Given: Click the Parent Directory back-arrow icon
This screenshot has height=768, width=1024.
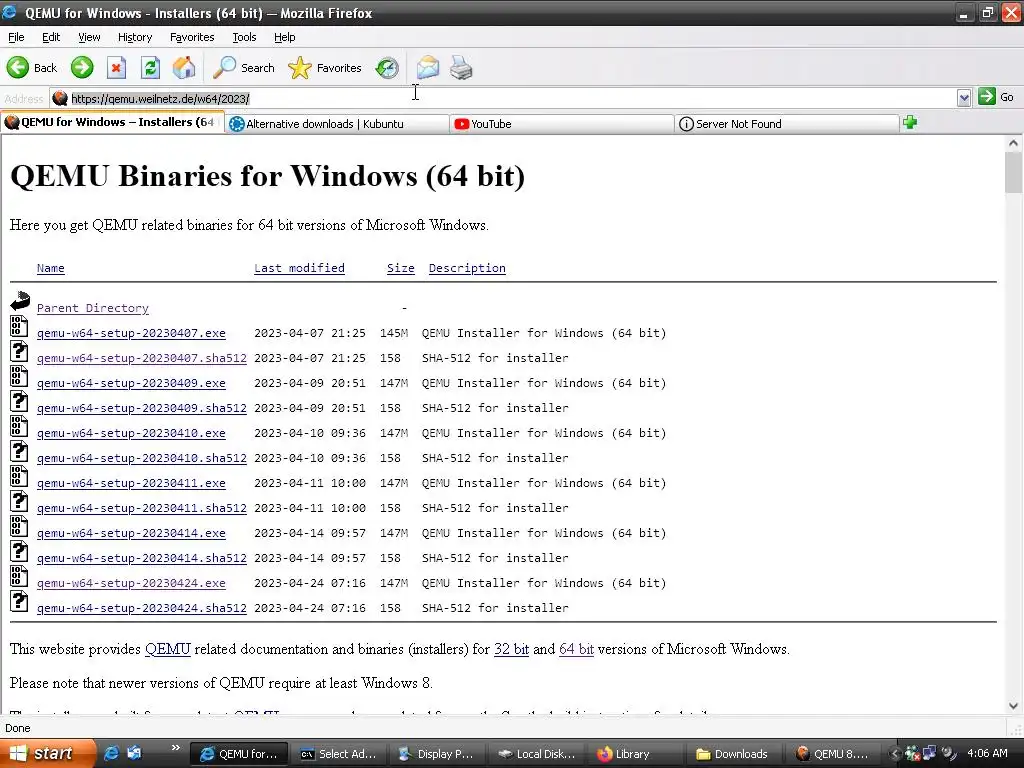Looking at the screenshot, I should 20,300.
